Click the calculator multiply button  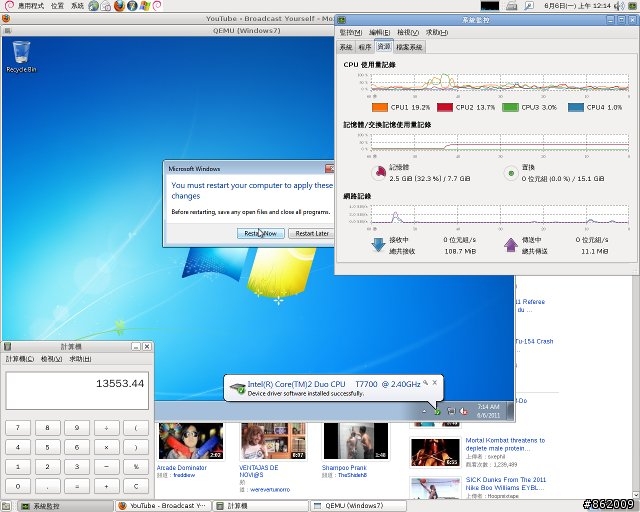pyautogui.click(x=106, y=447)
